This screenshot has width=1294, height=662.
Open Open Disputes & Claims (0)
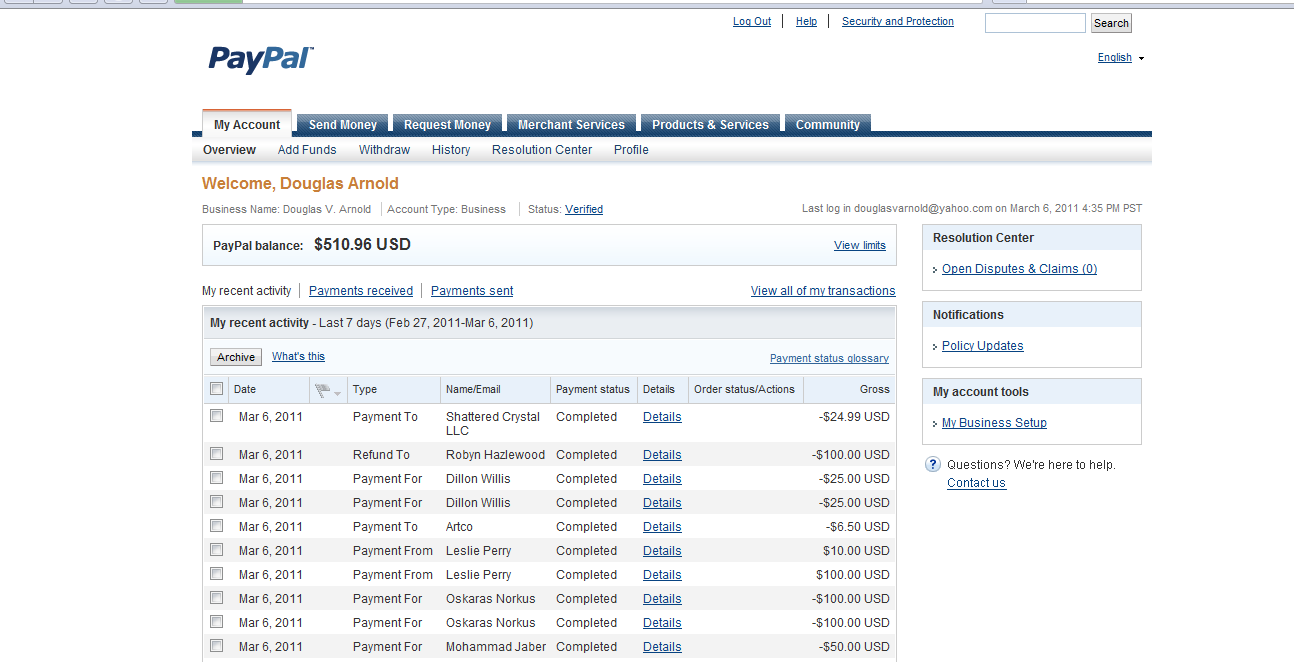point(1019,269)
